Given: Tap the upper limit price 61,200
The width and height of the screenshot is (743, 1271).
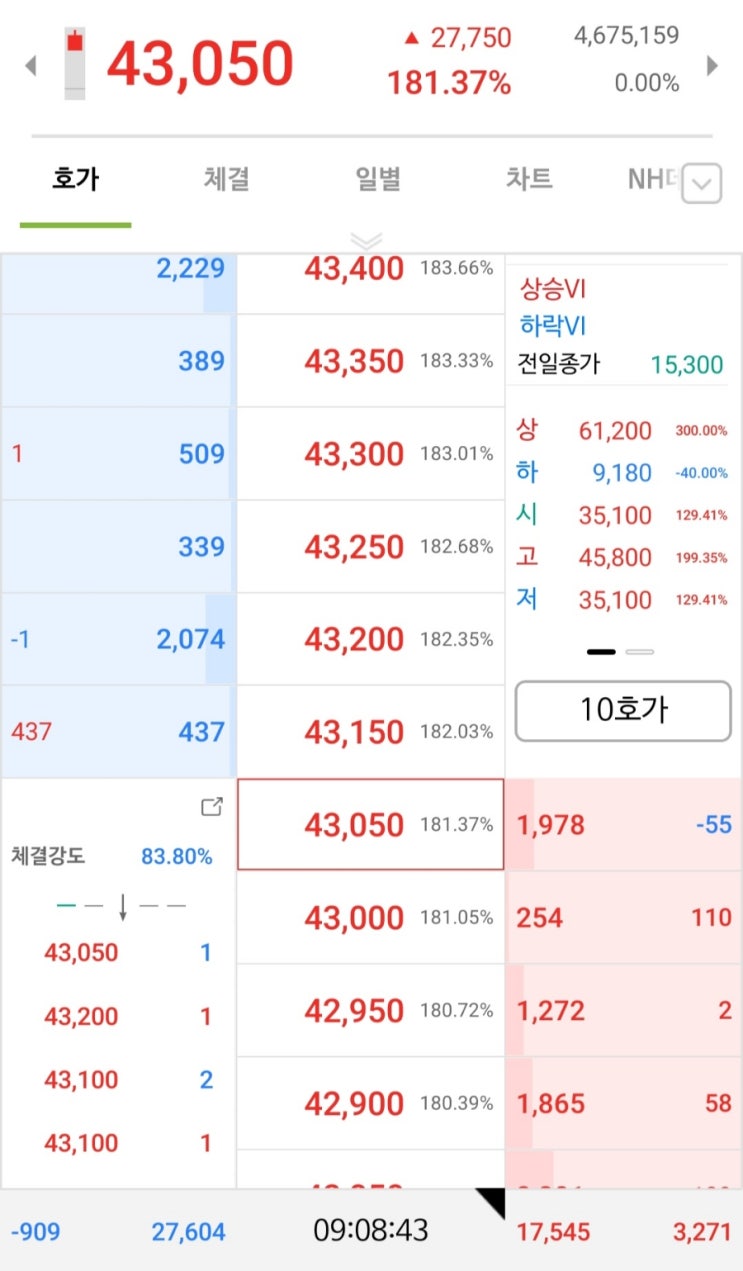Looking at the screenshot, I should 615,431.
